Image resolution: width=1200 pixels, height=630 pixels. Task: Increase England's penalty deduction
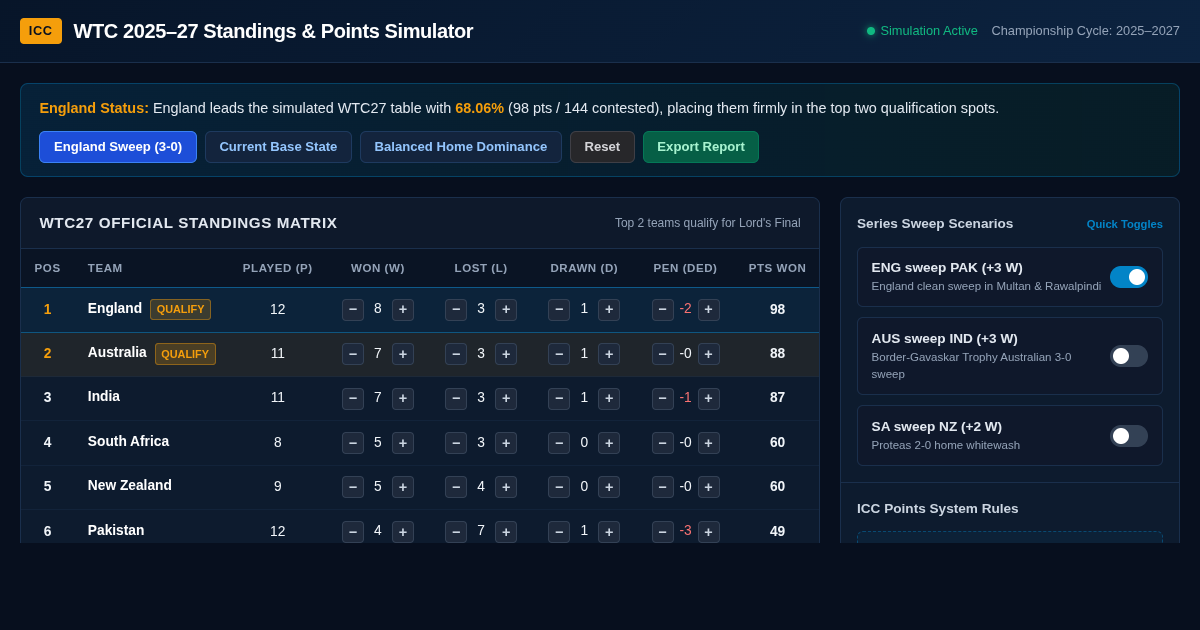tap(709, 310)
